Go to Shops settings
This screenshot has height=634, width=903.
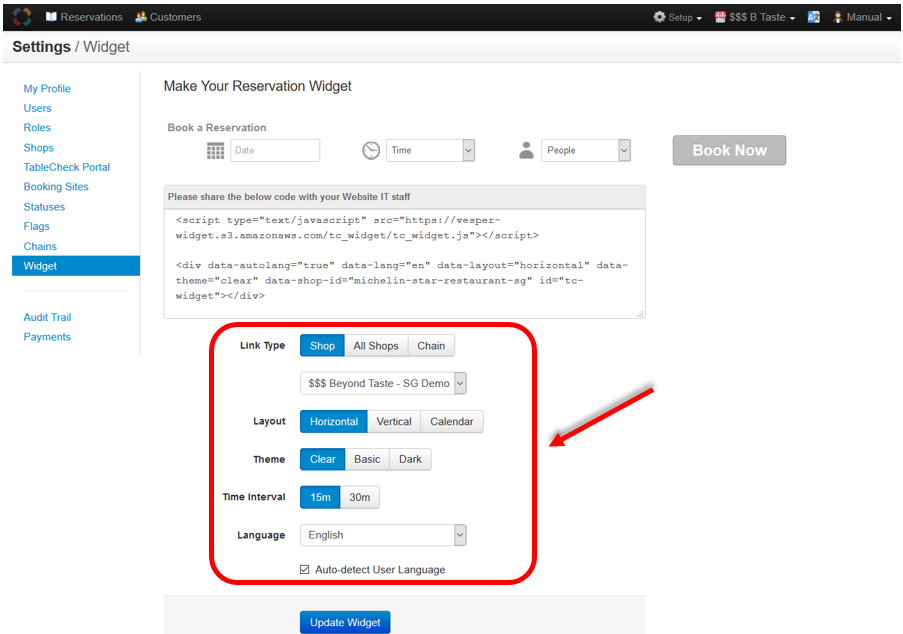pyautogui.click(x=39, y=148)
